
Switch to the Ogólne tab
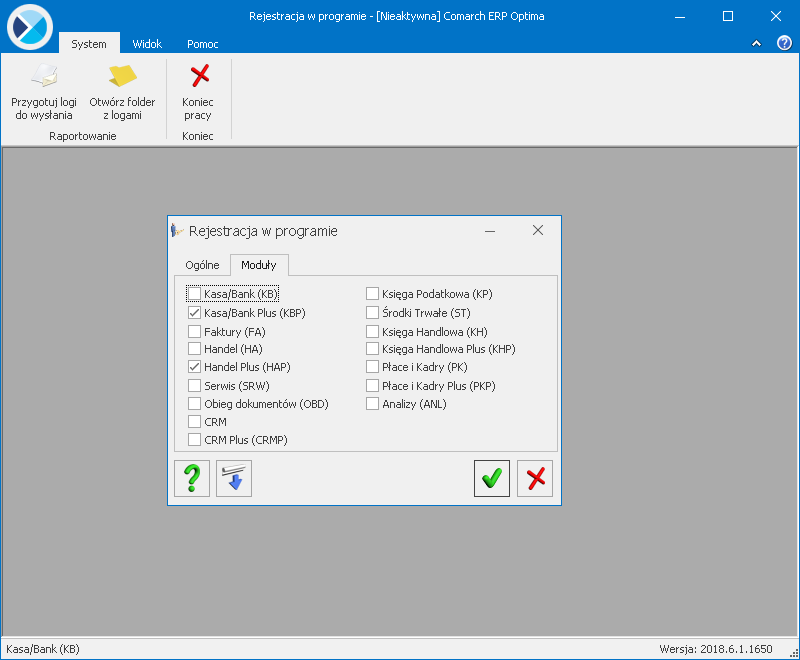(202, 265)
